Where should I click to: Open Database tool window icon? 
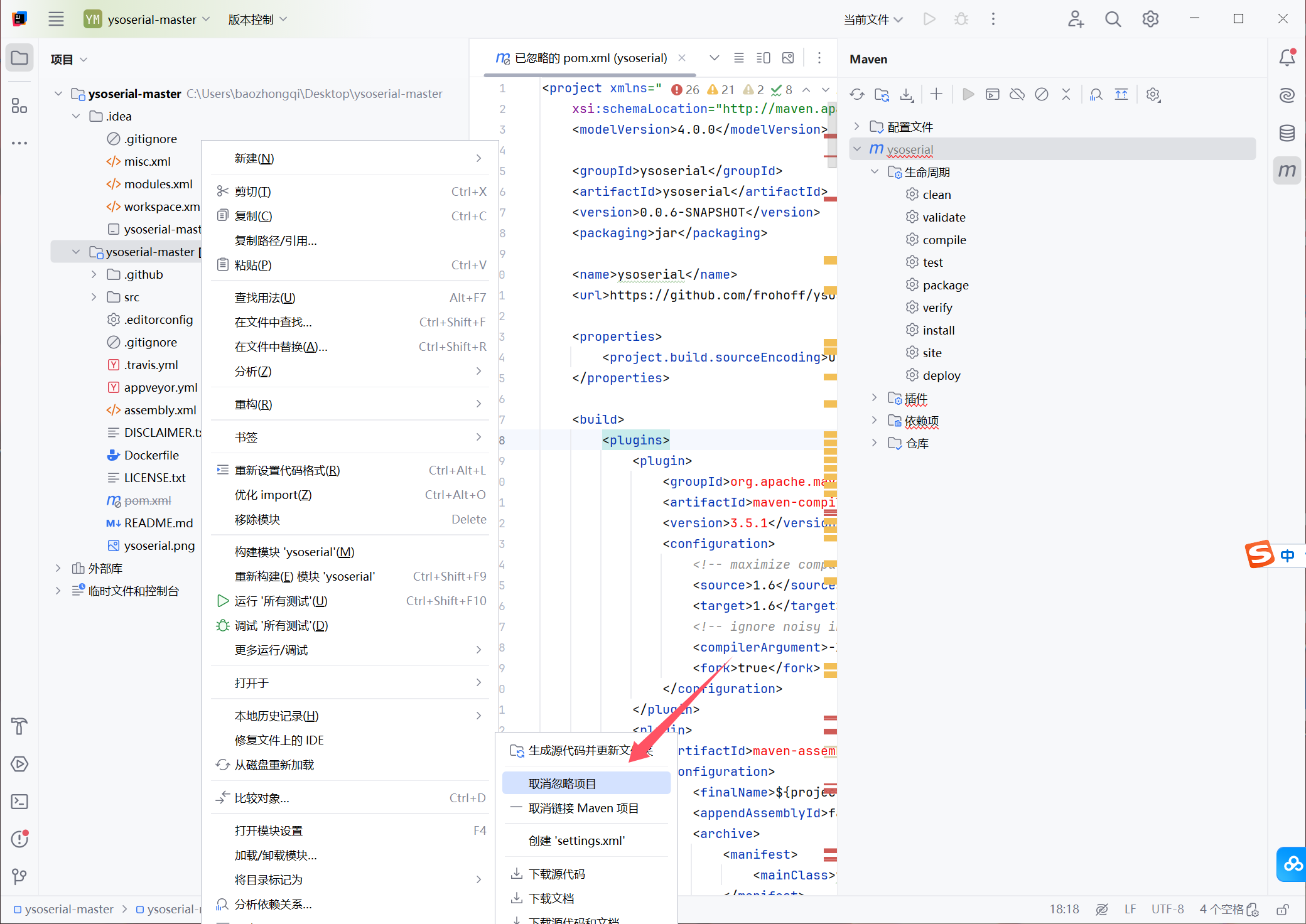click(1287, 133)
